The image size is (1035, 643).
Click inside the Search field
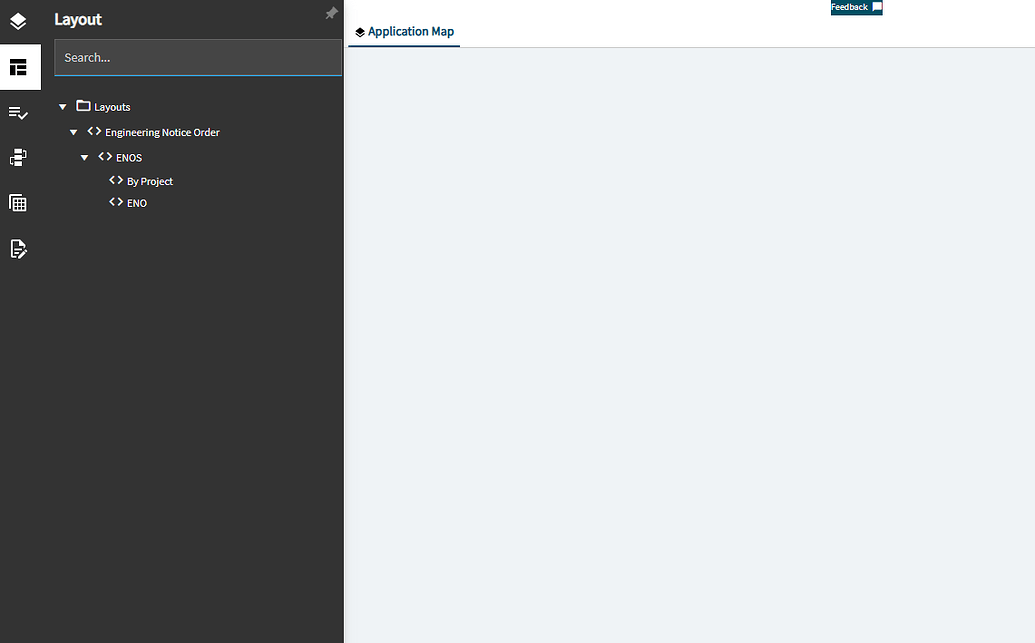(x=197, y=57)
